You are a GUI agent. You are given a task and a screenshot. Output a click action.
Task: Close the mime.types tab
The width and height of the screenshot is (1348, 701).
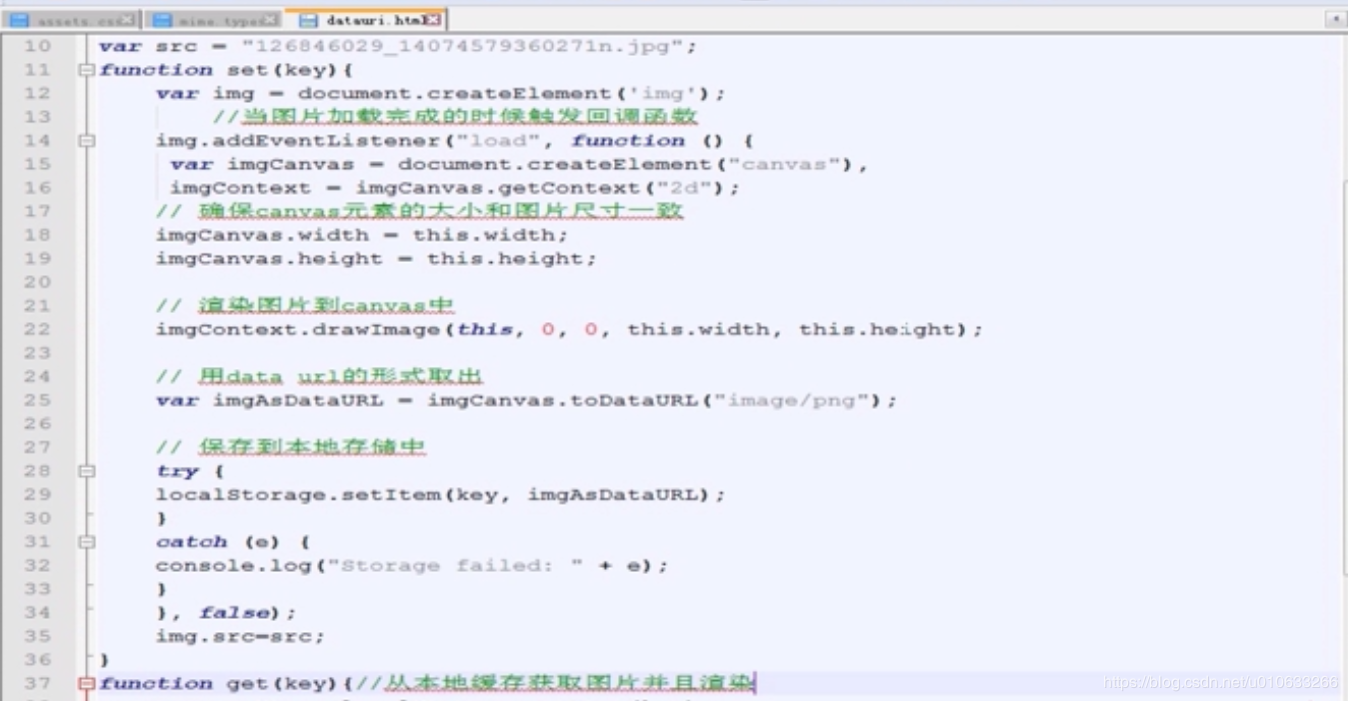[x=271, y=20]
